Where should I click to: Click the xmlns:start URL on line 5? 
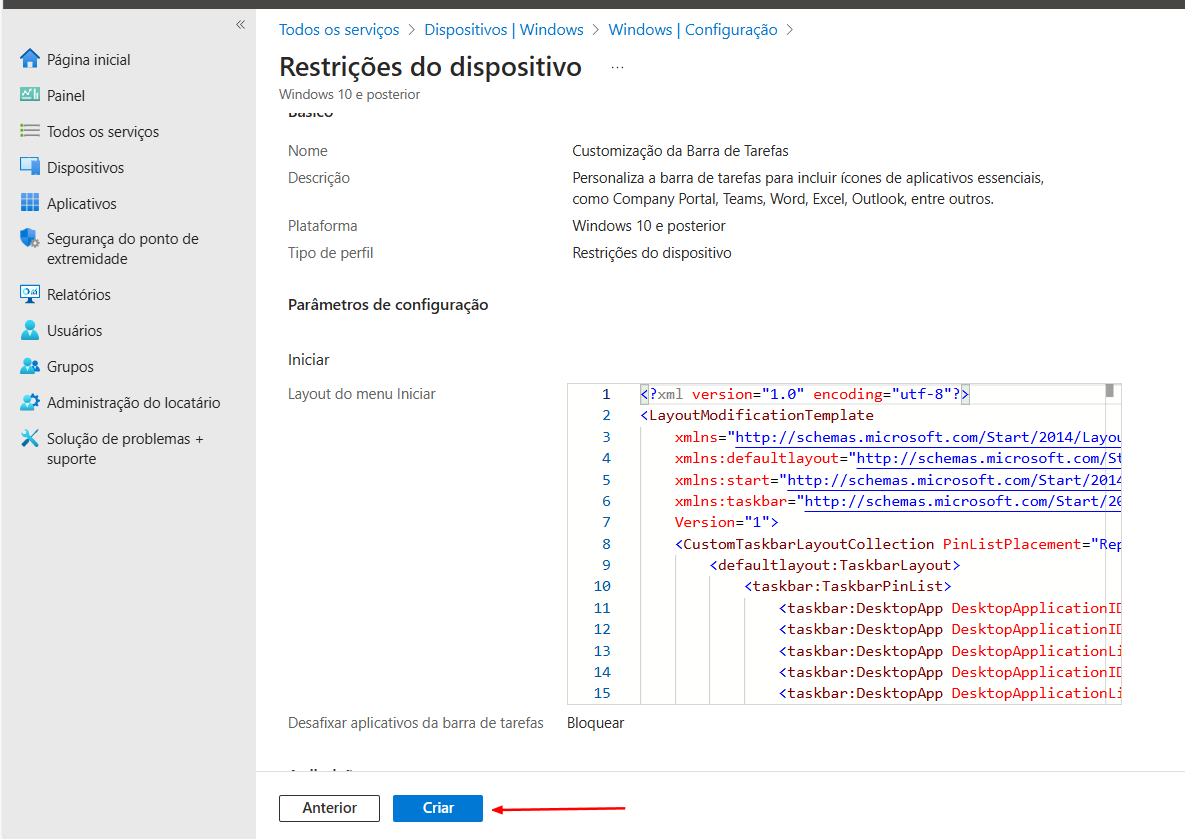tap(954, 480)
